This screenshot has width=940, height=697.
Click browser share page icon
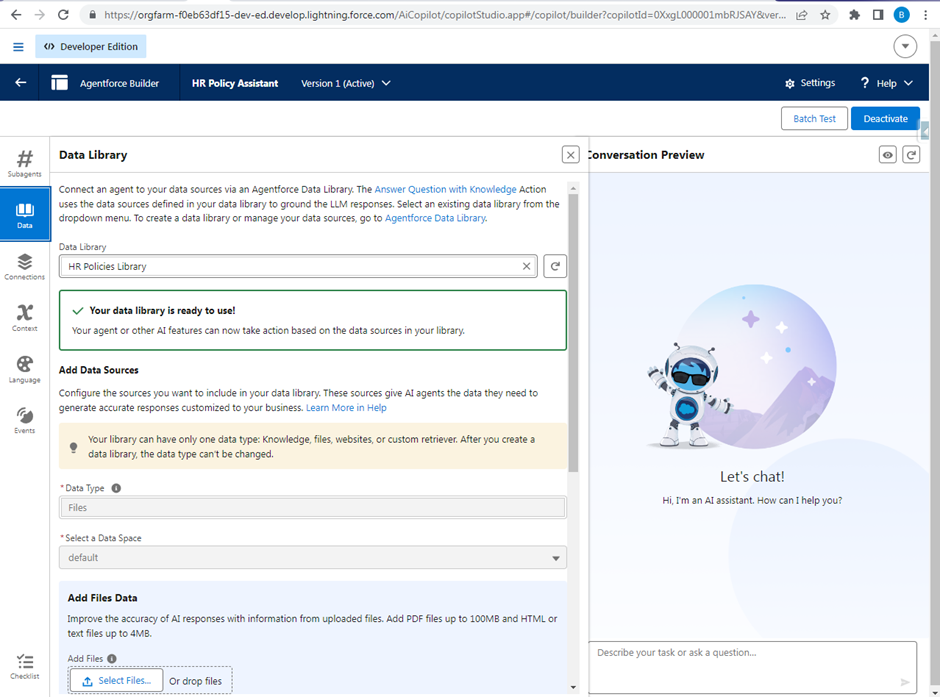tap(802, 15)
